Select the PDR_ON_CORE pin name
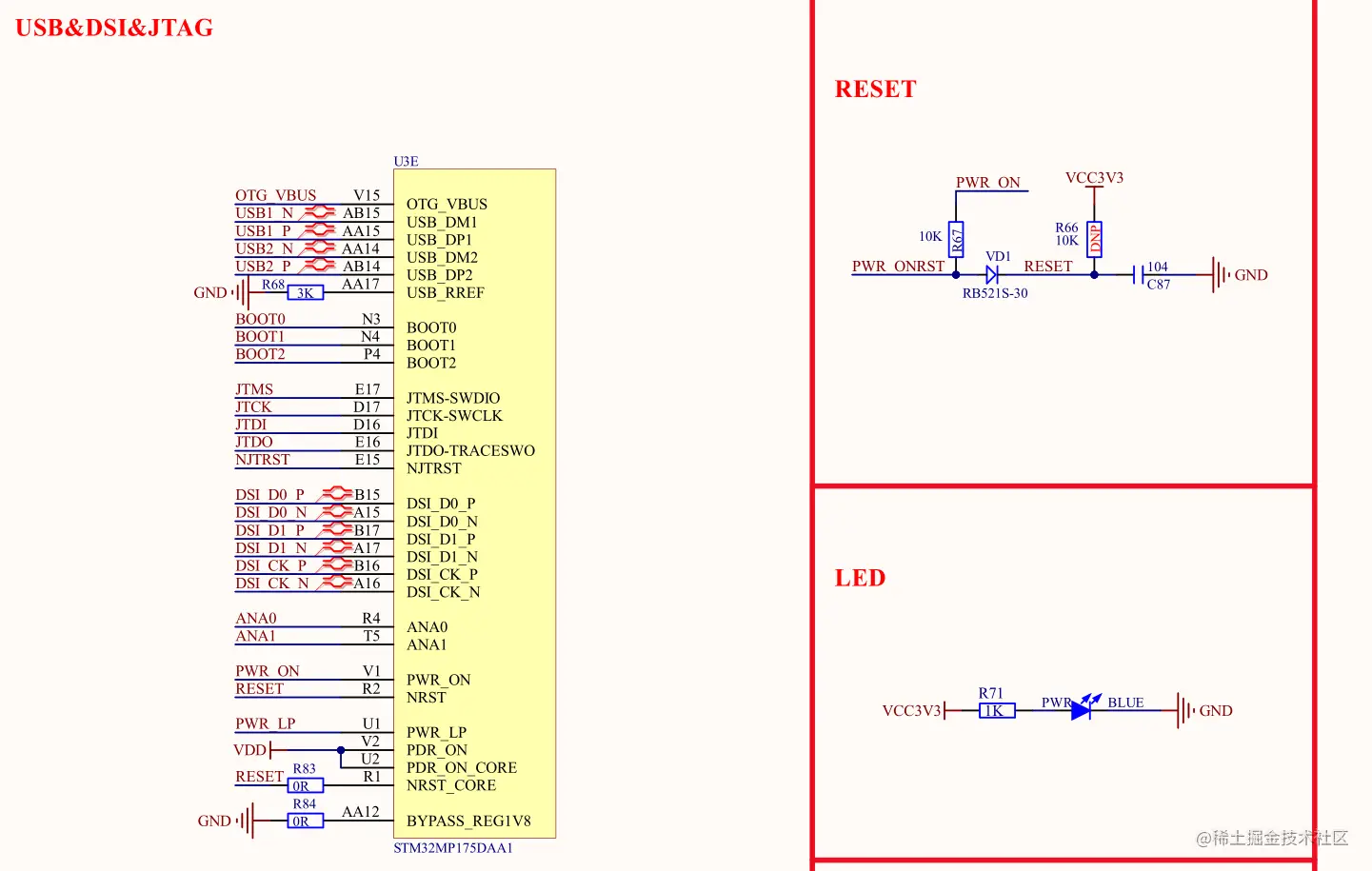Screen dimensions: 1372x871 tap(462, 768)
